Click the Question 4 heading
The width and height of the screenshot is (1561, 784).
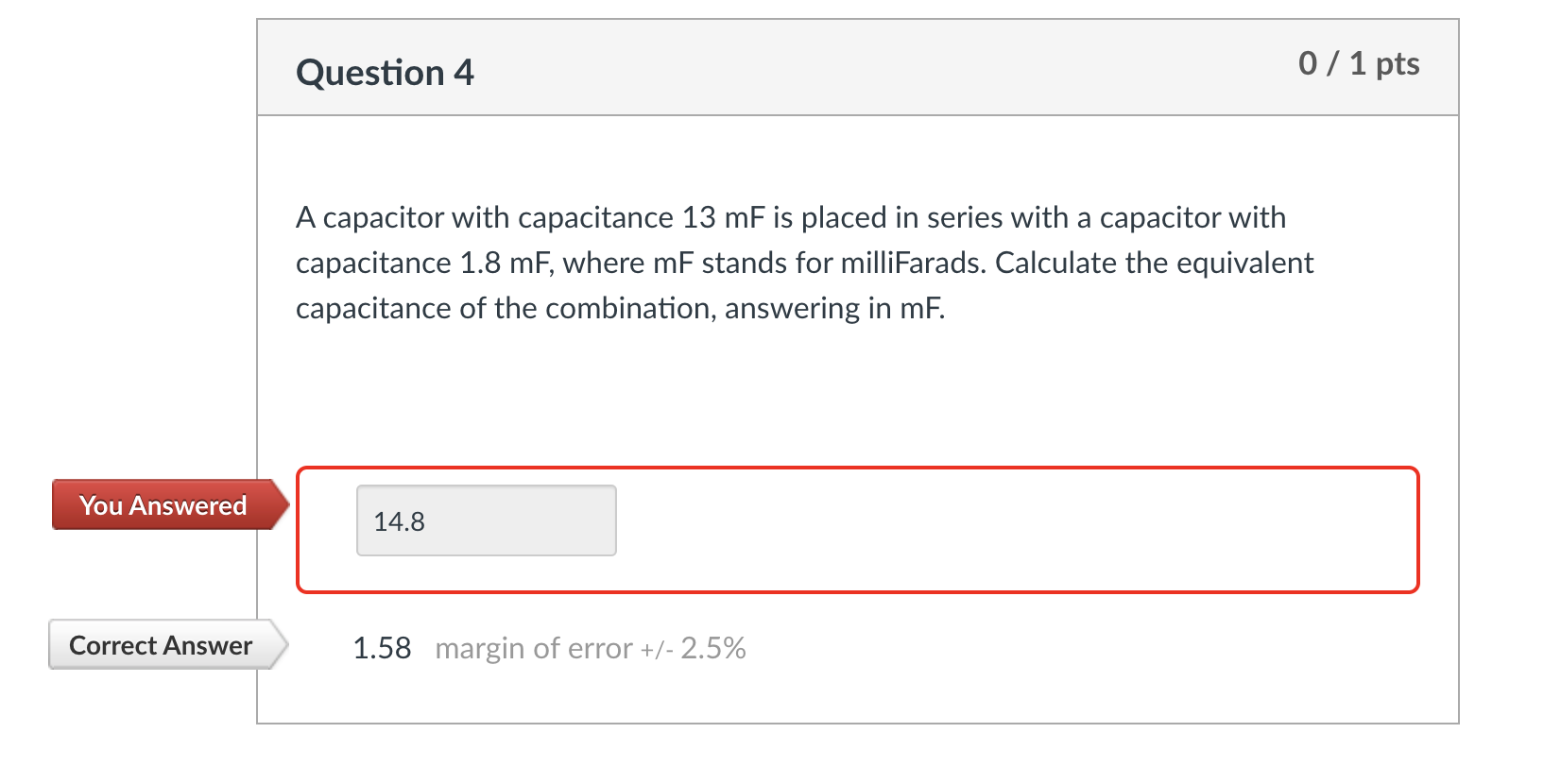pyautogui.click(x=384, y=71)
